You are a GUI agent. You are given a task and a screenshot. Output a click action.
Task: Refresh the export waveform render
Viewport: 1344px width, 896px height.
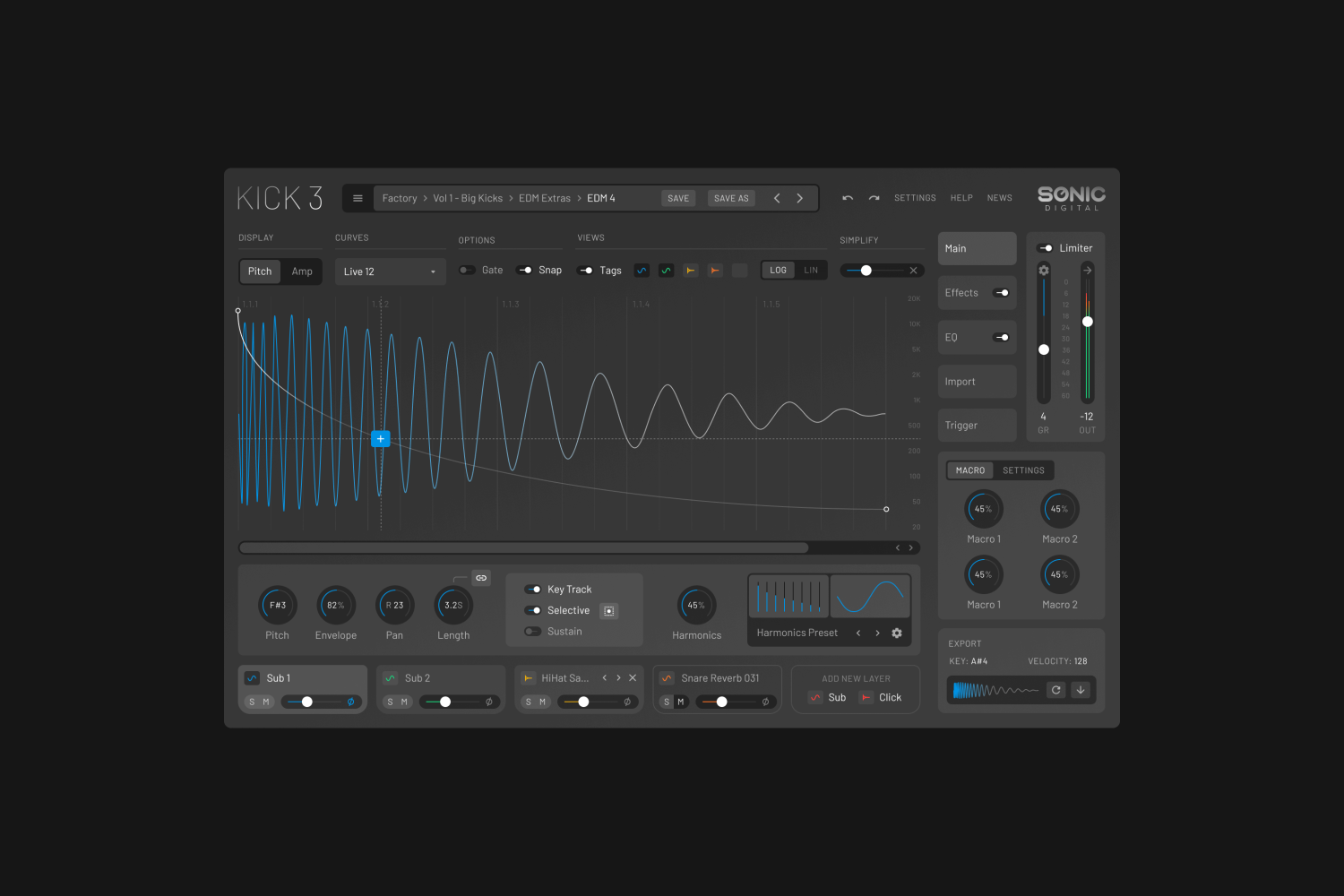pos(1056,690)
